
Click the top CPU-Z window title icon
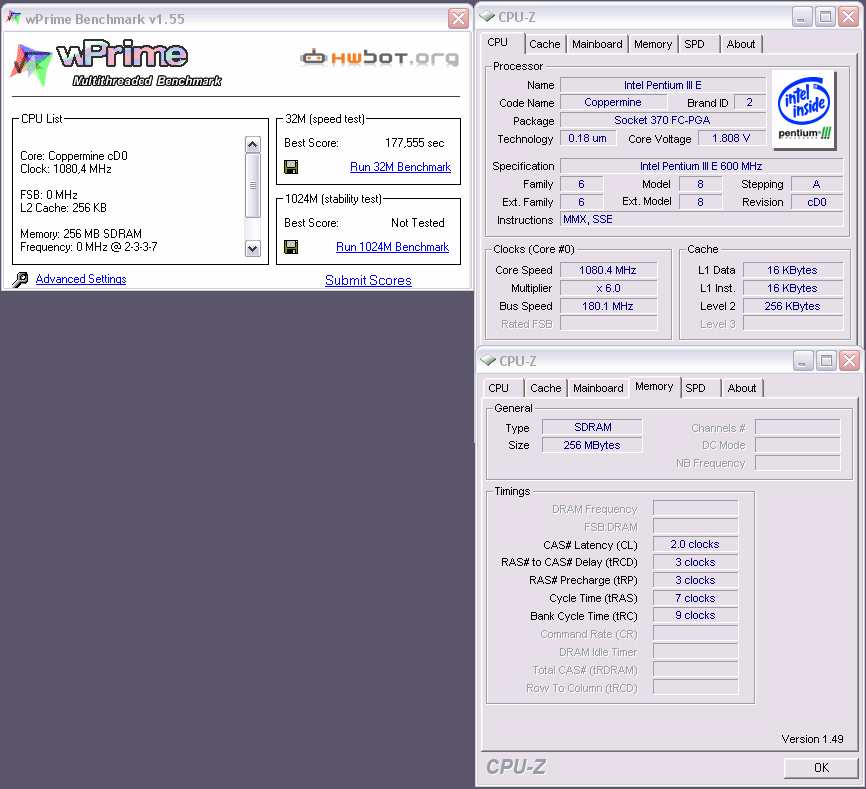[x=487, y=17]
